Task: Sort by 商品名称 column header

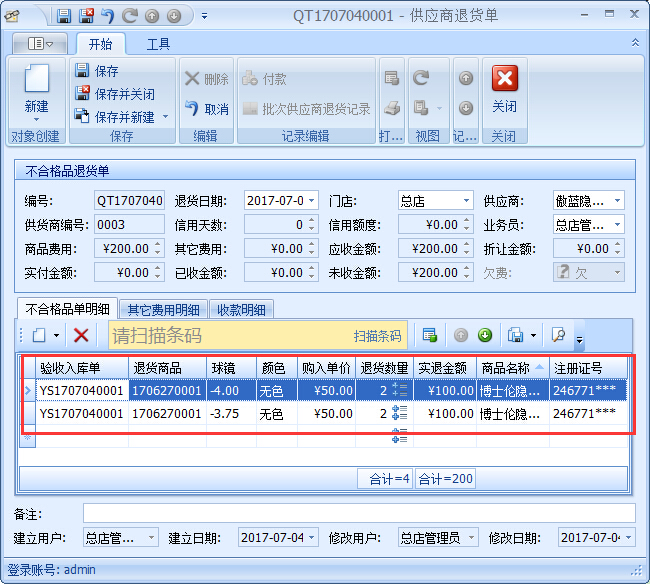Action: click(x=513, y=368)
